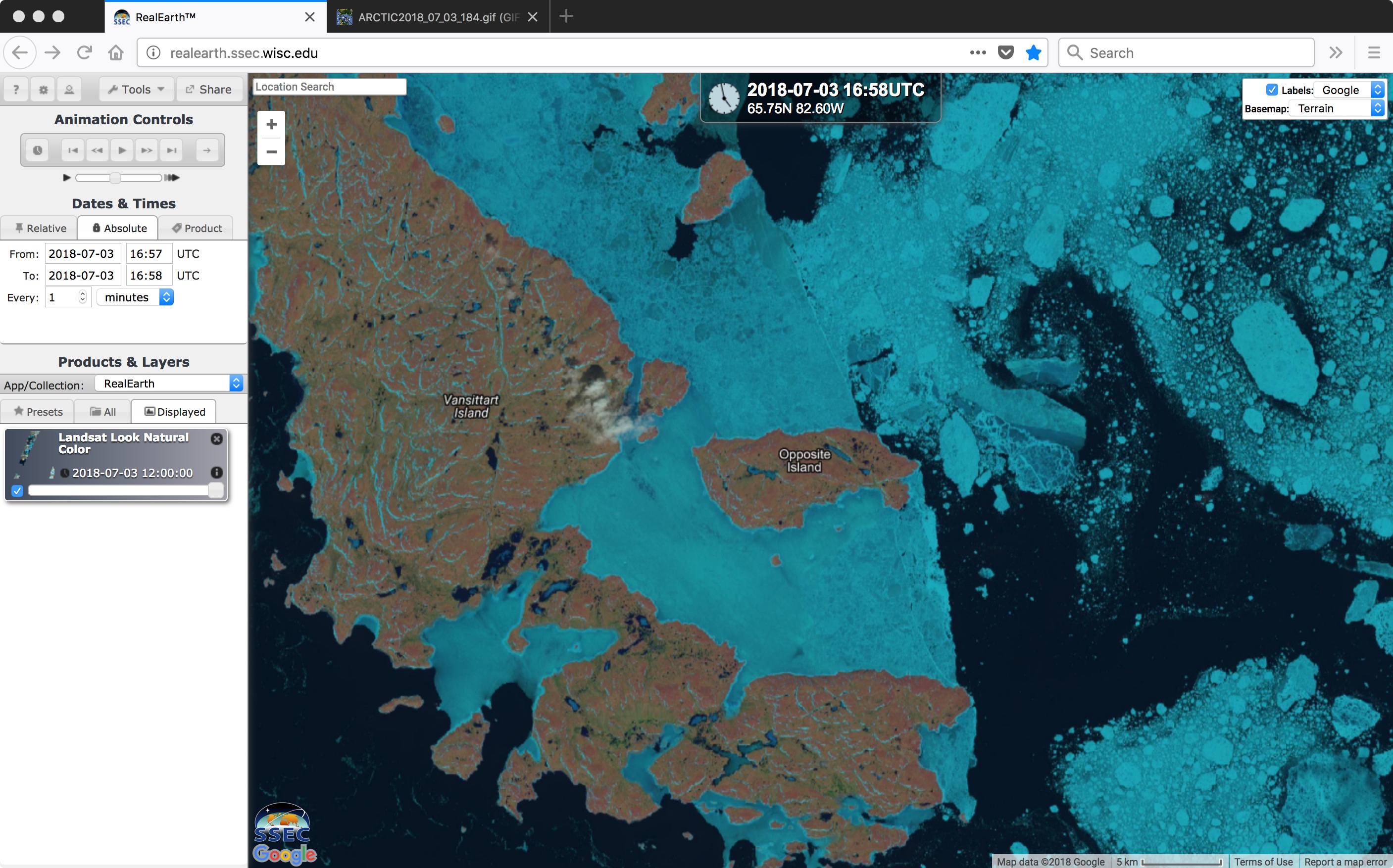
Task: Open the Report a map error link
Action: tap(1345, 862)
